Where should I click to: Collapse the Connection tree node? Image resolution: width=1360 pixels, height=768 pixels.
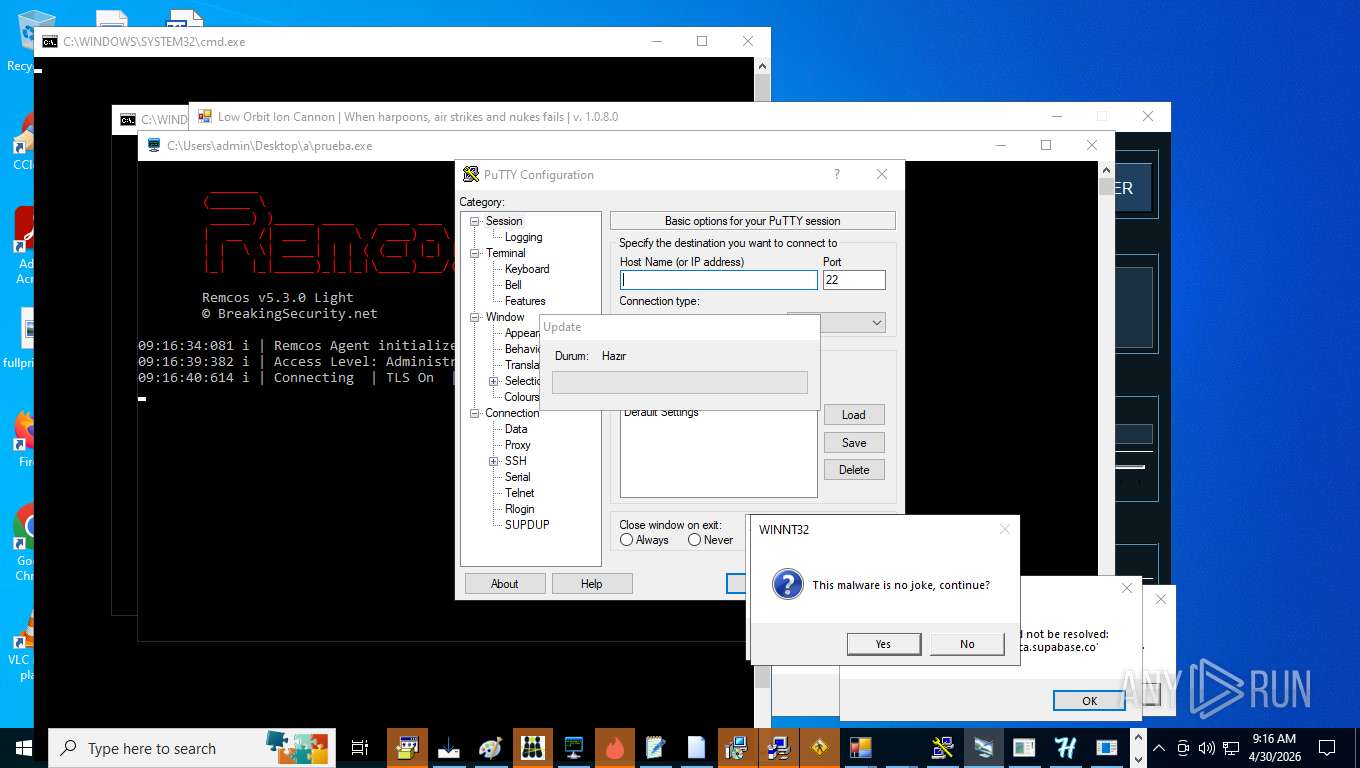475,413
